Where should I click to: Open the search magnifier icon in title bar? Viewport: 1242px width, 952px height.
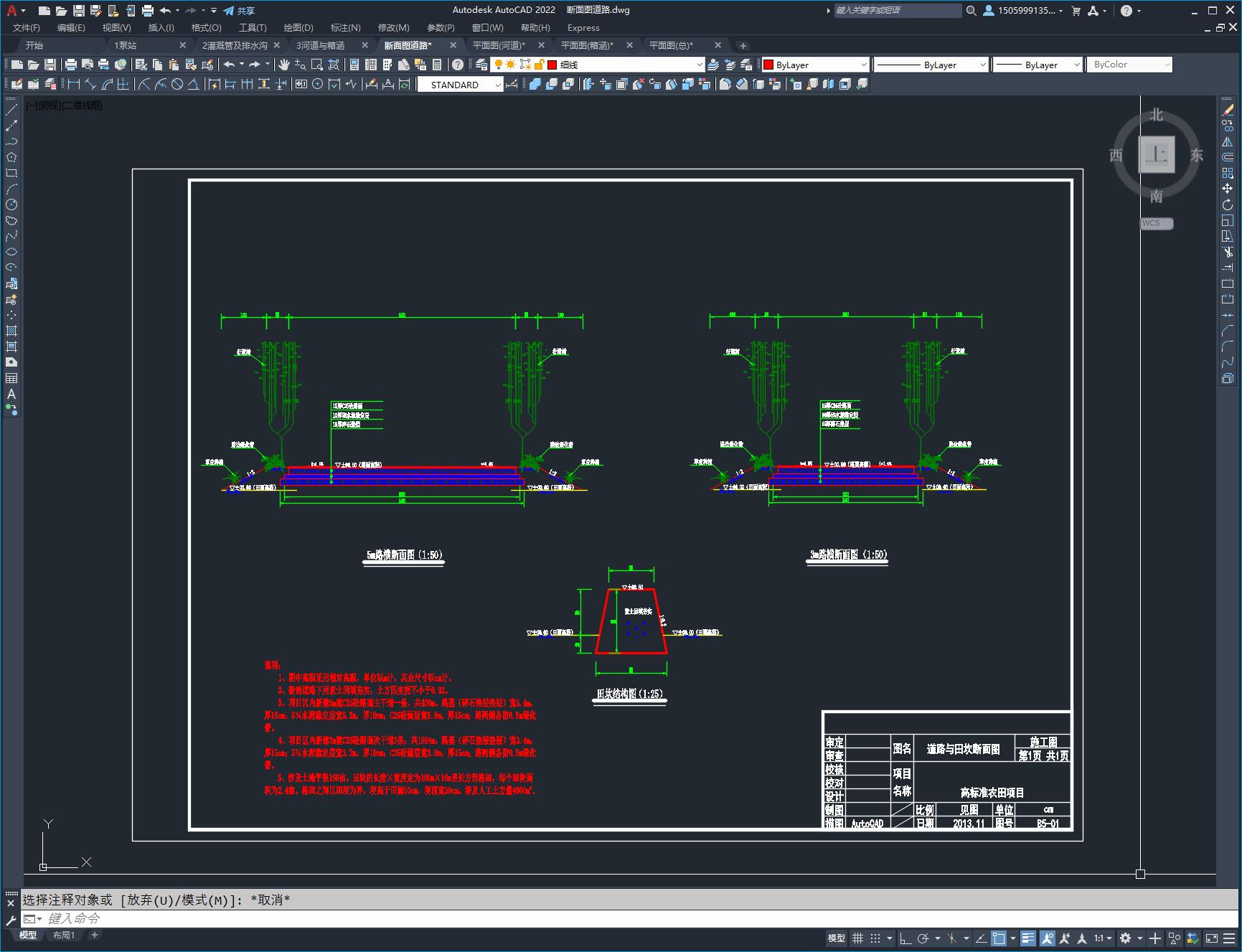[971, 10]
